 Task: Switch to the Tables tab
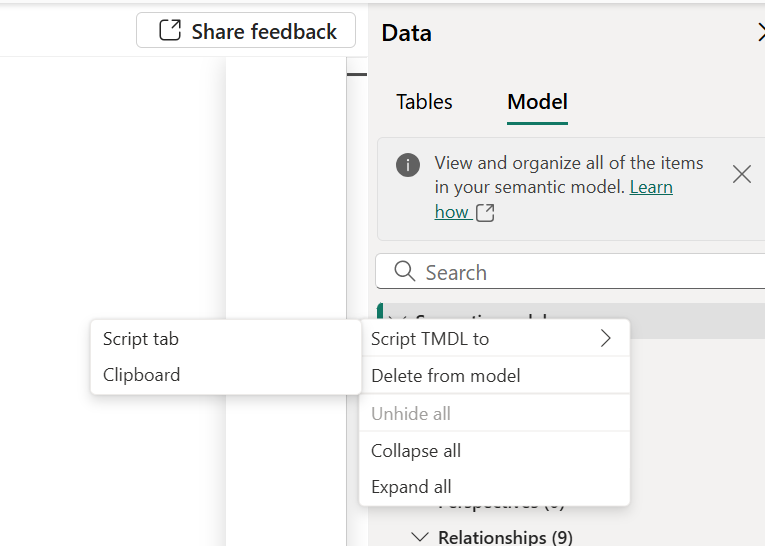[x=424, y=102]
